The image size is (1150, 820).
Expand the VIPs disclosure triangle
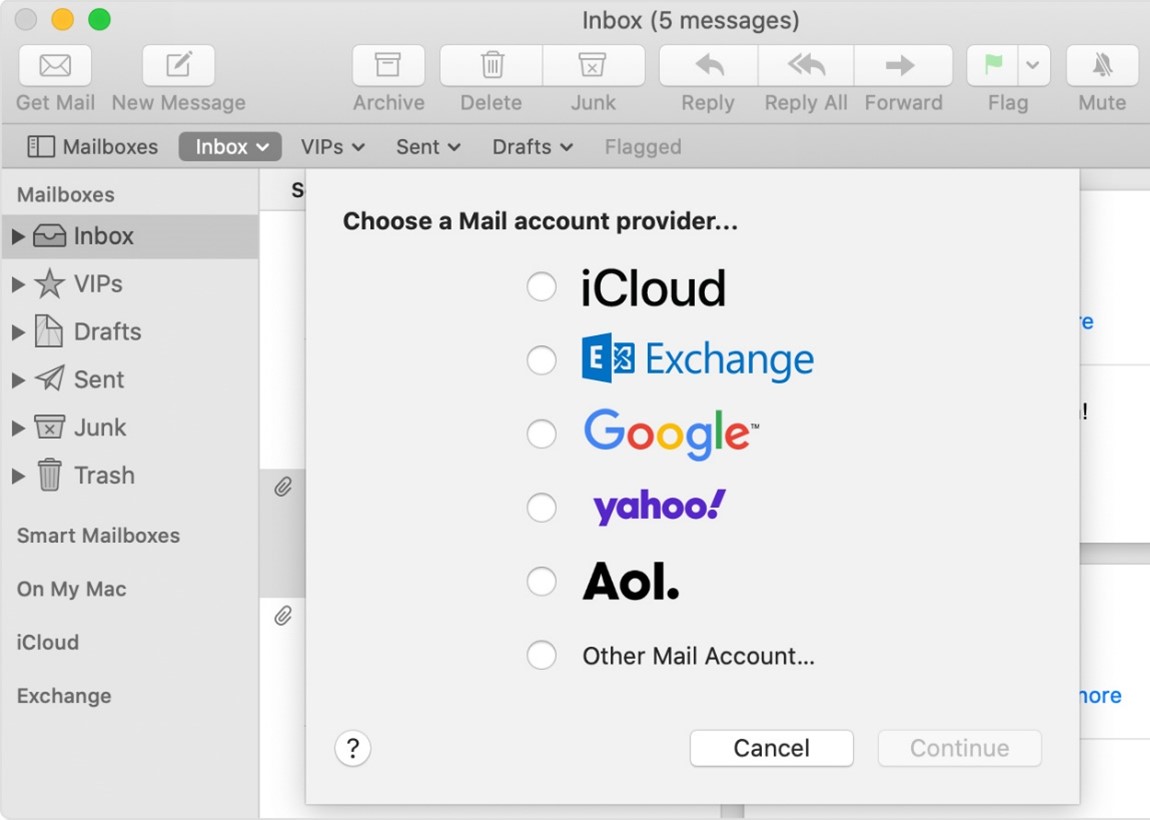click(18, 285)
